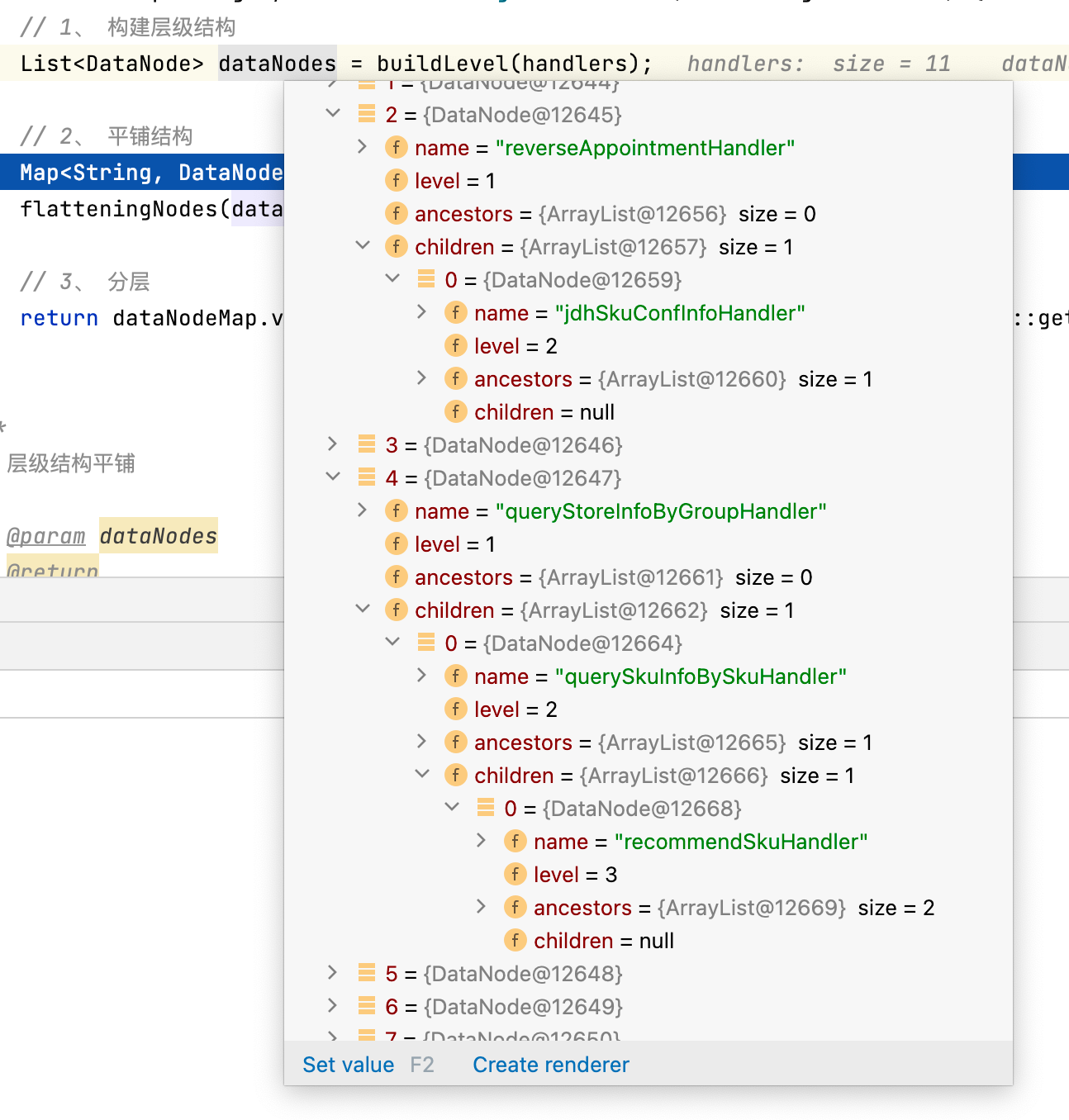The height and width of the screenshot is (1120, 1069).
Task: Click field icon beside jdhSkuConfInfoHandler name
Action: [x=456, y=312]
